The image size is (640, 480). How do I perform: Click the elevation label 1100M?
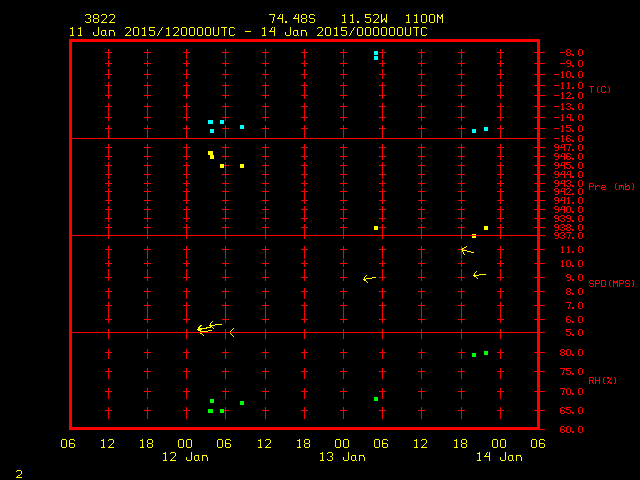click(425, 19)
